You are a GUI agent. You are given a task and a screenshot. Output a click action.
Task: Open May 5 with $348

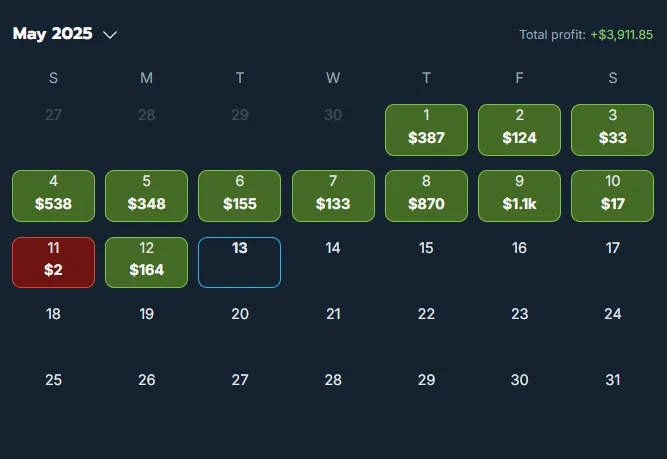pyautogui.click(x=147, y=196)
